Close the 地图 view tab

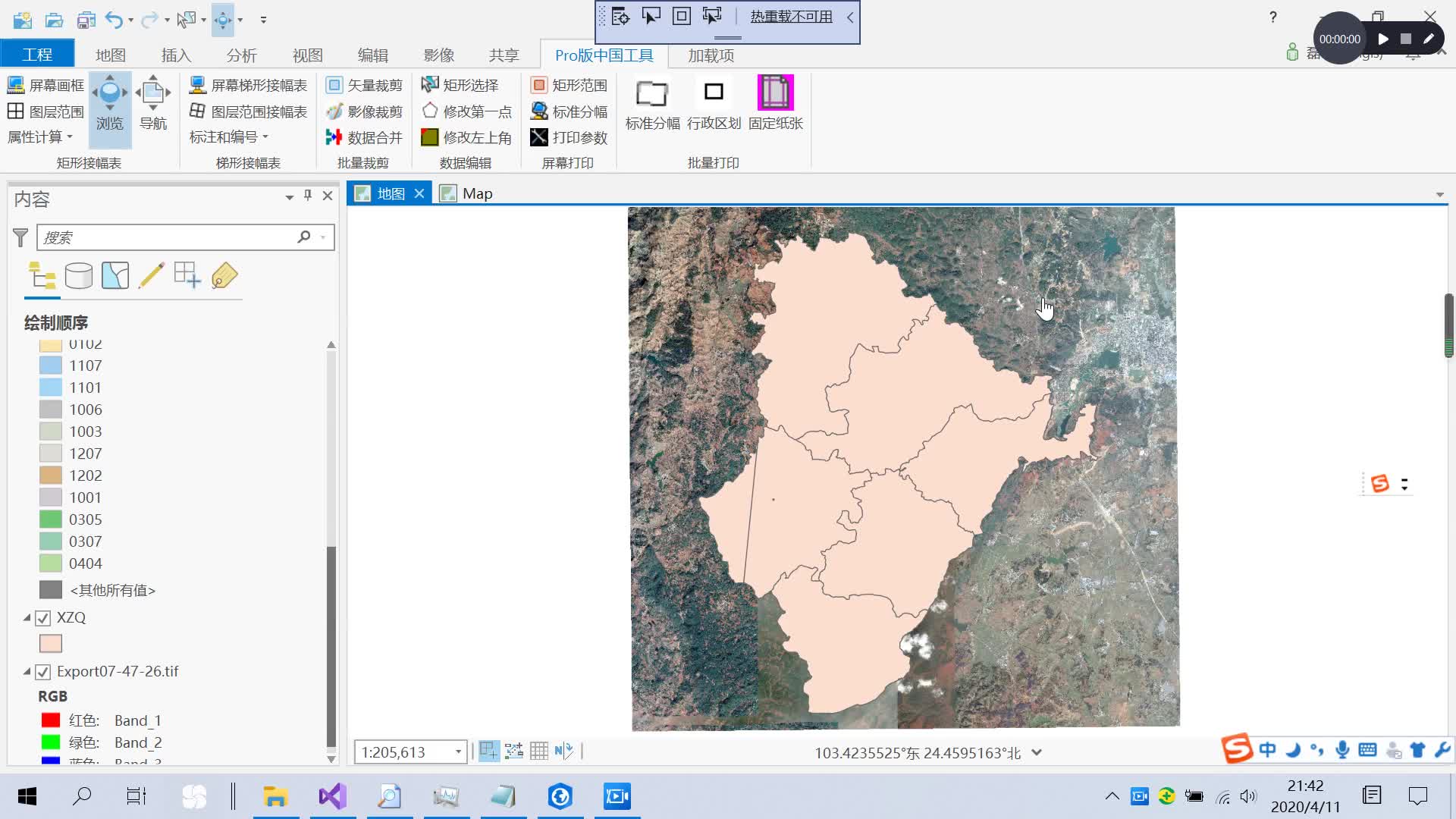[419, 193]
